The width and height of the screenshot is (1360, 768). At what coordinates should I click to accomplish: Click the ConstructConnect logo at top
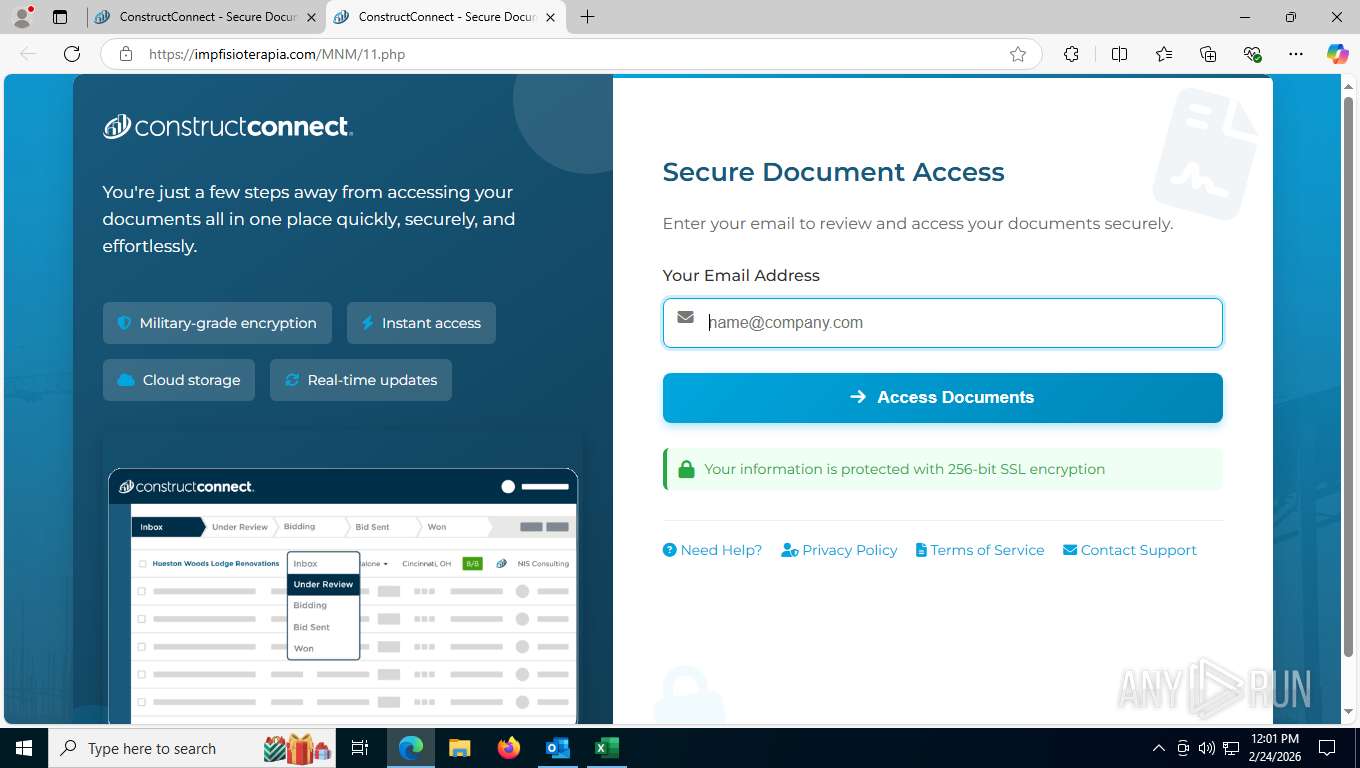coord(227,126)
